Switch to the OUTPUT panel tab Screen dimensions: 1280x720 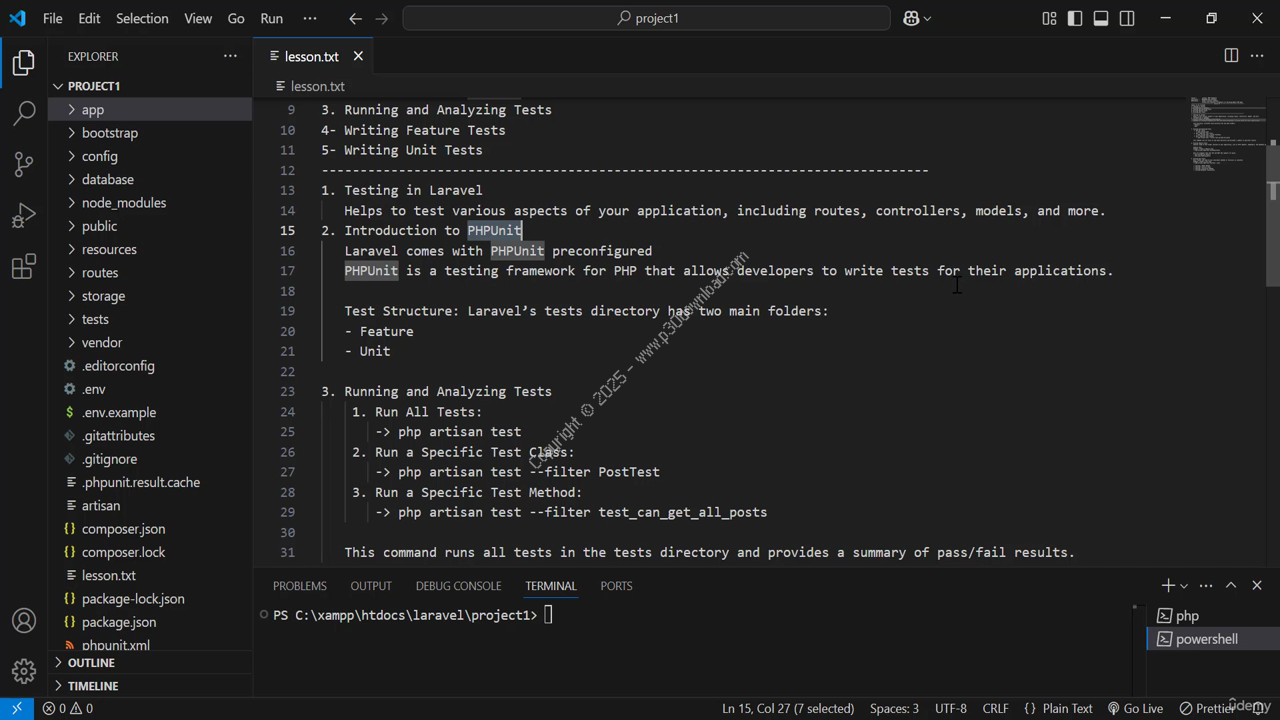tap(371, 586)
